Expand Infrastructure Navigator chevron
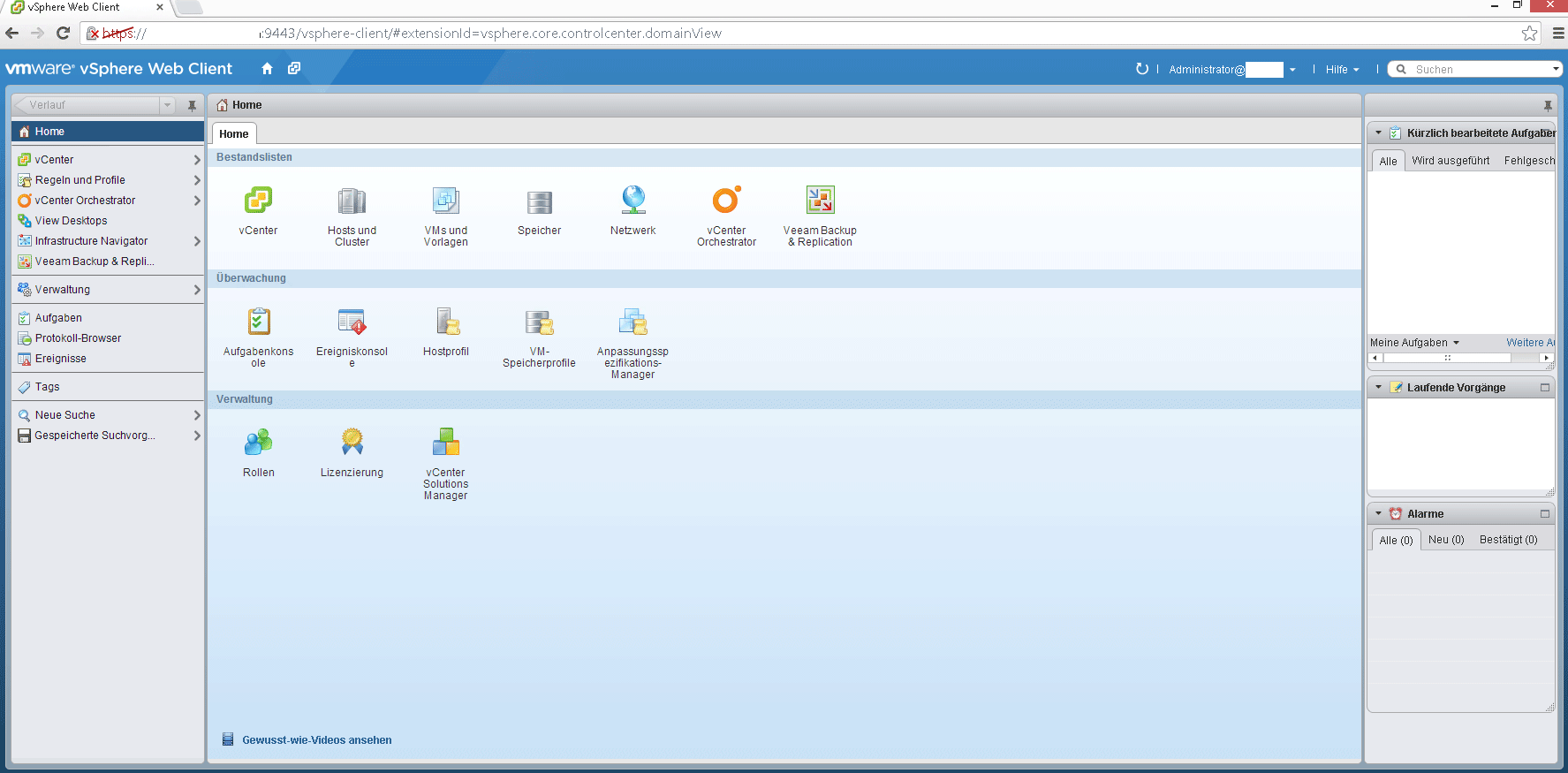Viewport: 1568px width, 773px height. tap(197, 241)
